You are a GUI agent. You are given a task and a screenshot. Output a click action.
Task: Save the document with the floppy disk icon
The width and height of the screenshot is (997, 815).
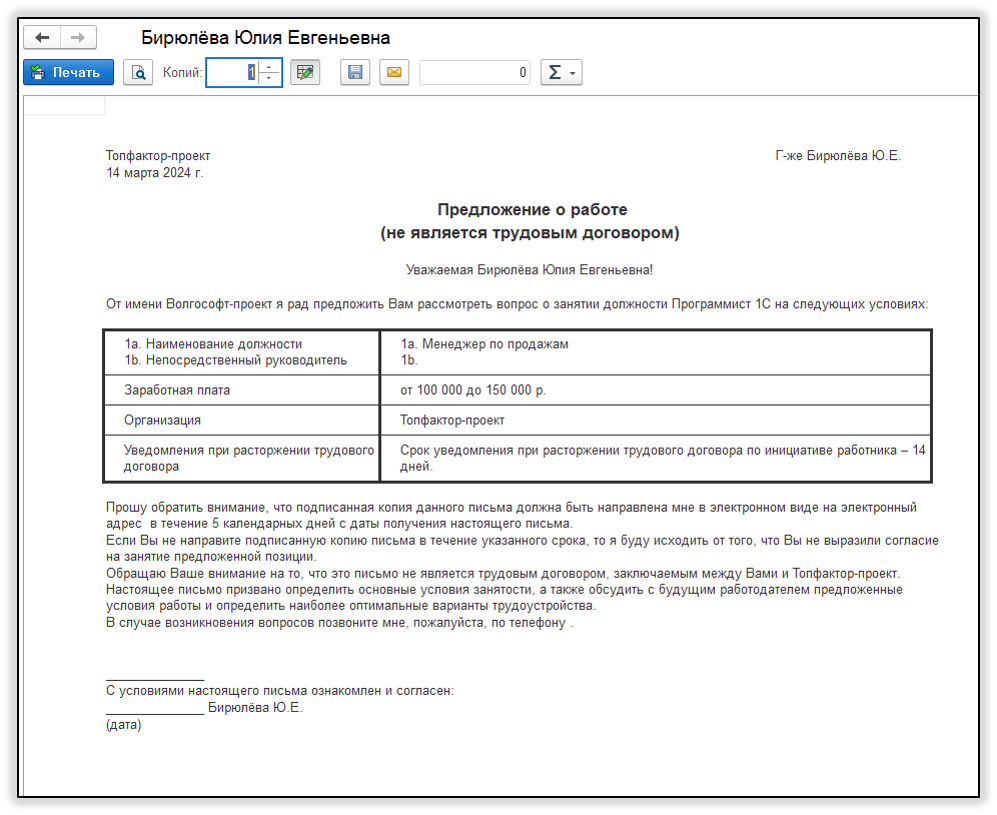pyautogui.click(x=355, y=72)
